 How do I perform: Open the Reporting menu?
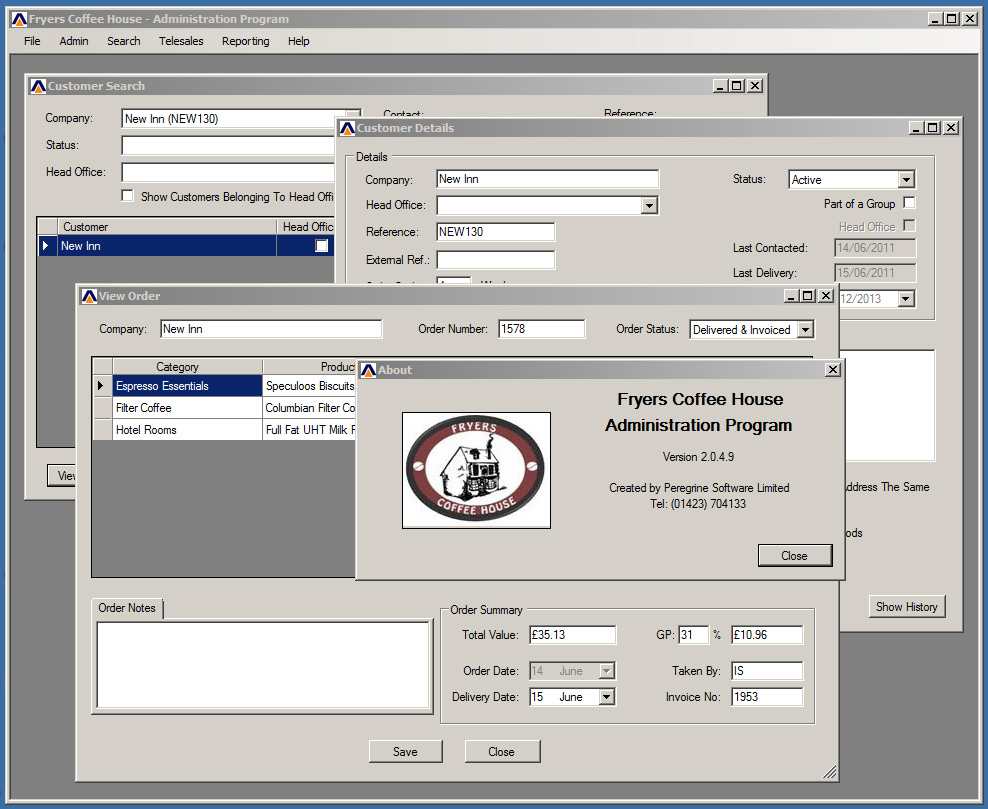coord(245,41)
